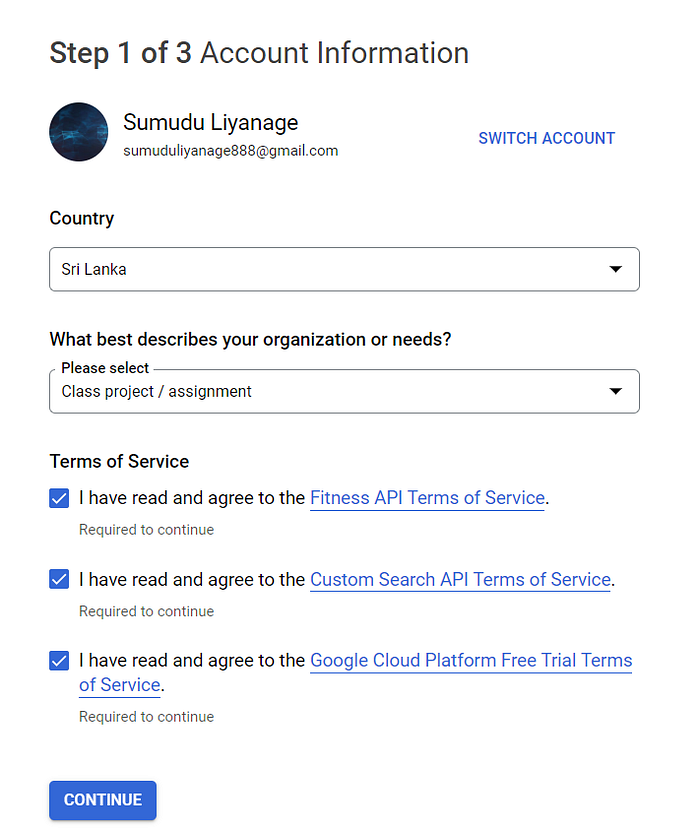This screenshot has height=831, width=700.
Task: Open Fitness API Terms of Service link
Action: pyautogui.click(x=427, y=498)
